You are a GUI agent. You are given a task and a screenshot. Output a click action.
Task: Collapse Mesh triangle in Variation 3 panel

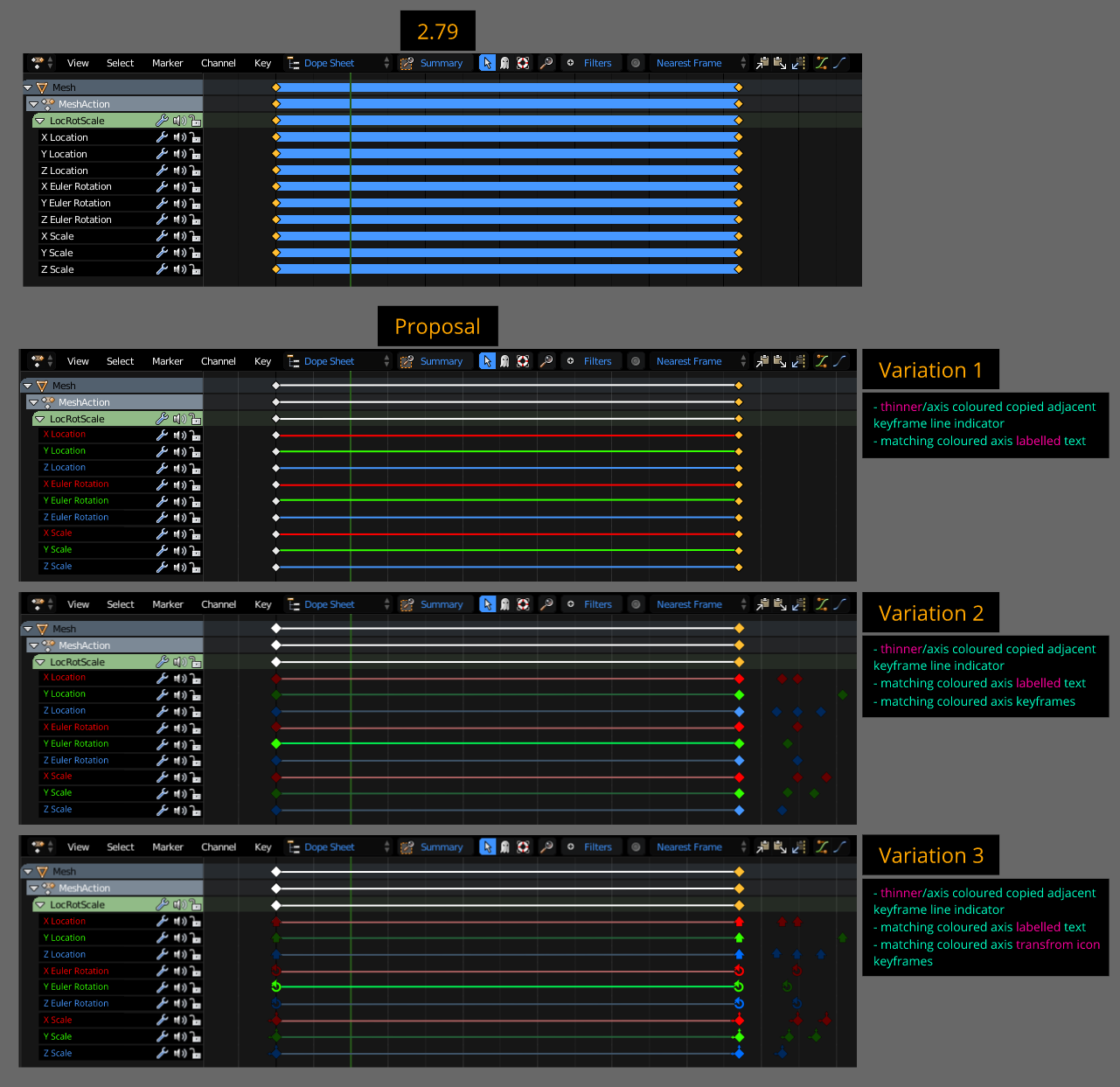tap(28, 872)
